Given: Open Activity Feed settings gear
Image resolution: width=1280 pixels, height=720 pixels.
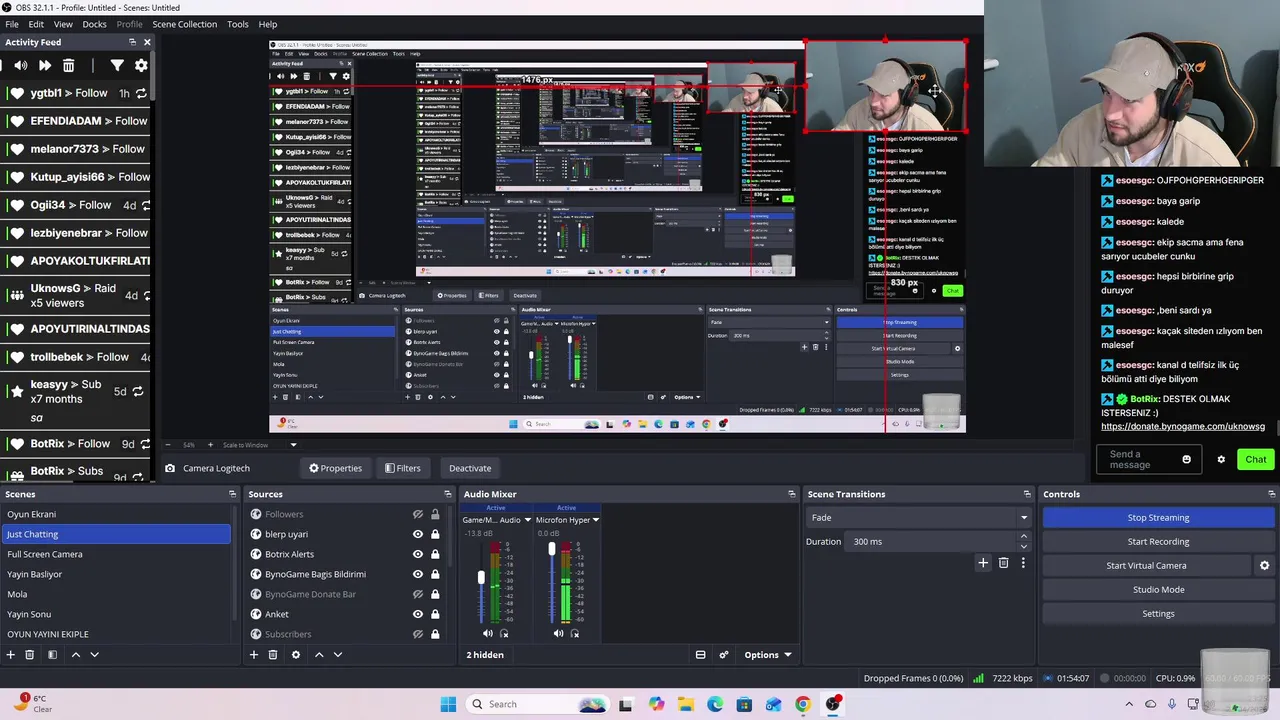Looking at the screenshot, I should pyautogui.click(x=141, y=65).
